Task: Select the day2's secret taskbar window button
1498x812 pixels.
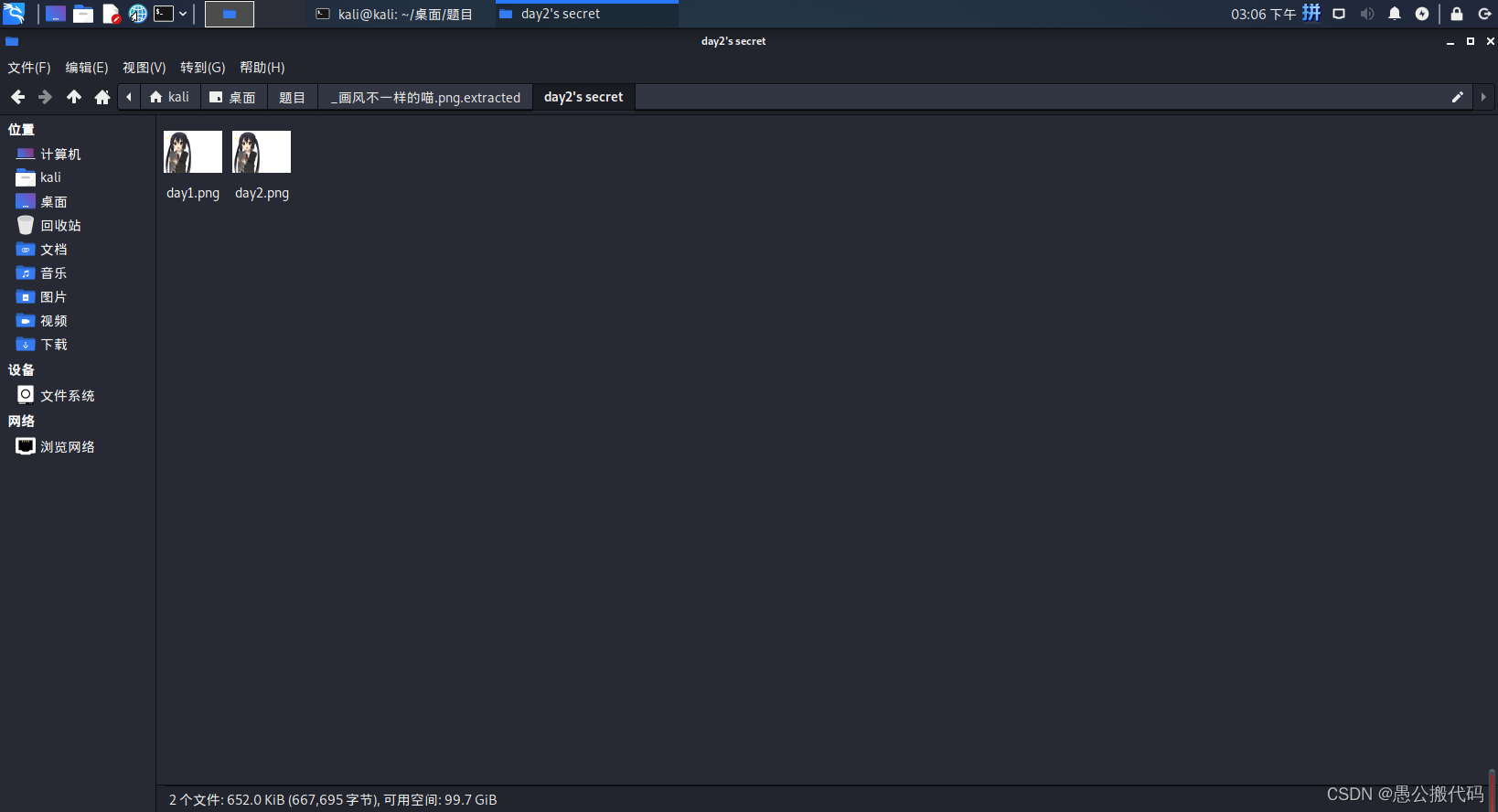Action: (587, 14)
